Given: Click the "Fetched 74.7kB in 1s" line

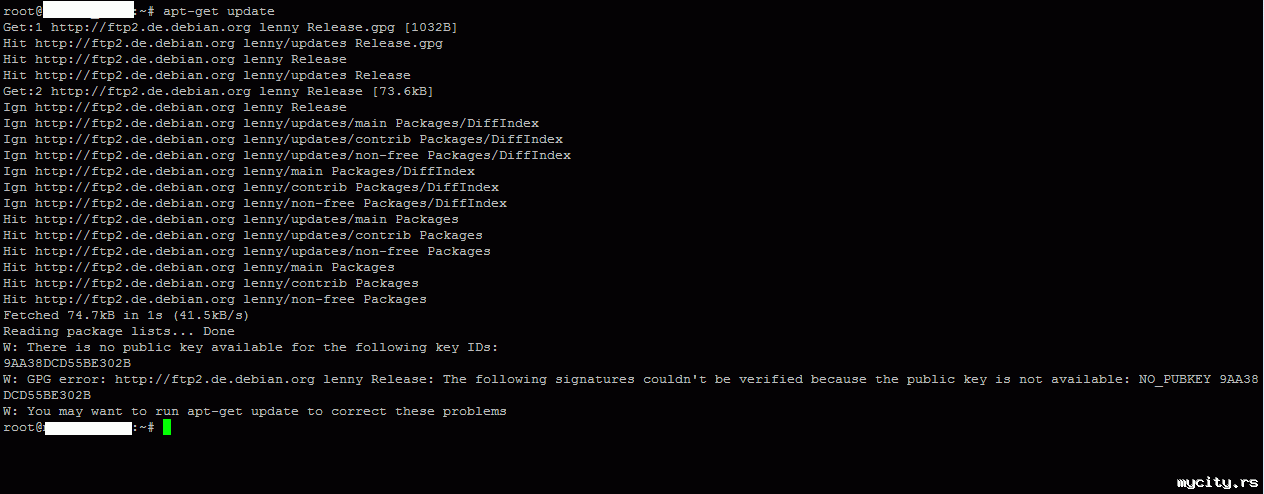Looking at the screenshot, I should pos(126,315).
